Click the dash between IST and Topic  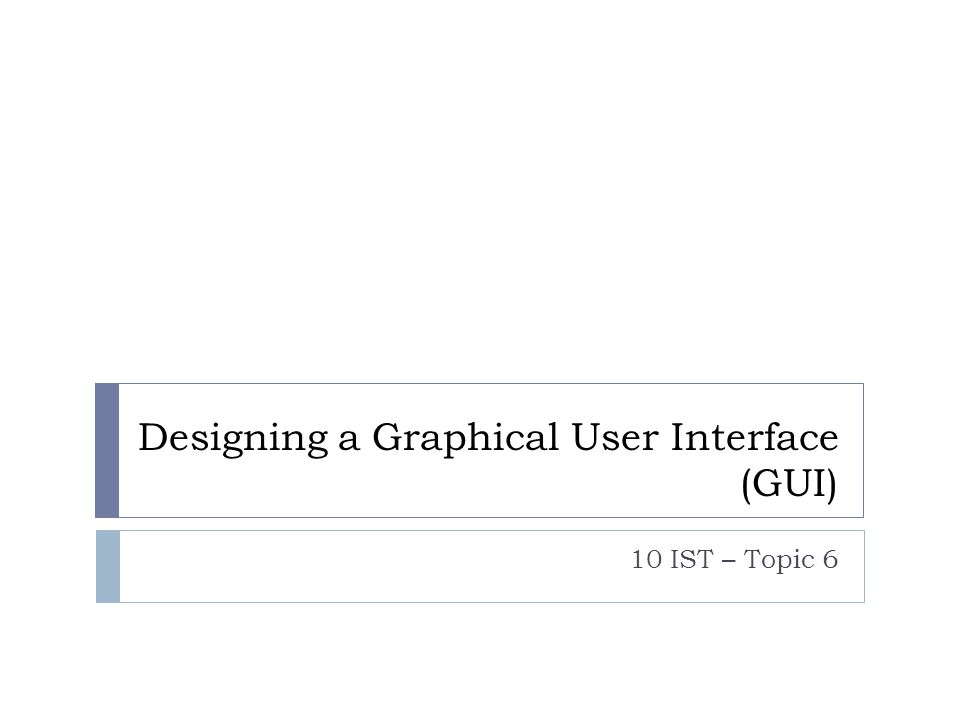729,561
